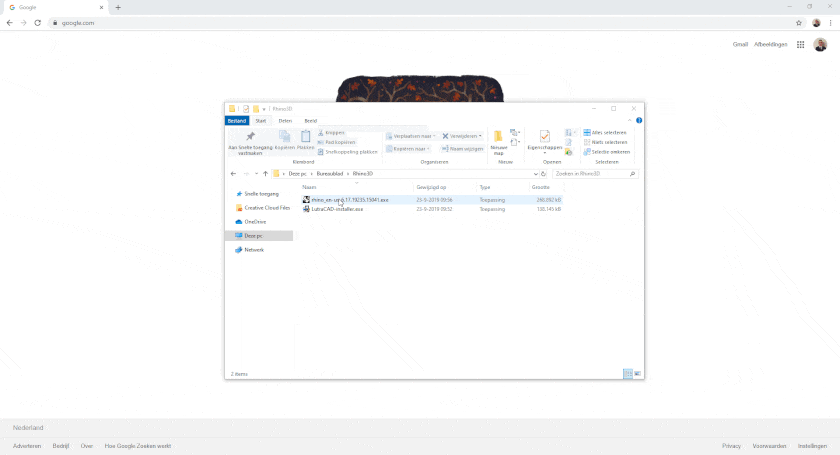Open the Verplaatsen naar dropdown
The height and width of the screenshot is (455, 840).
coord(411,136)
